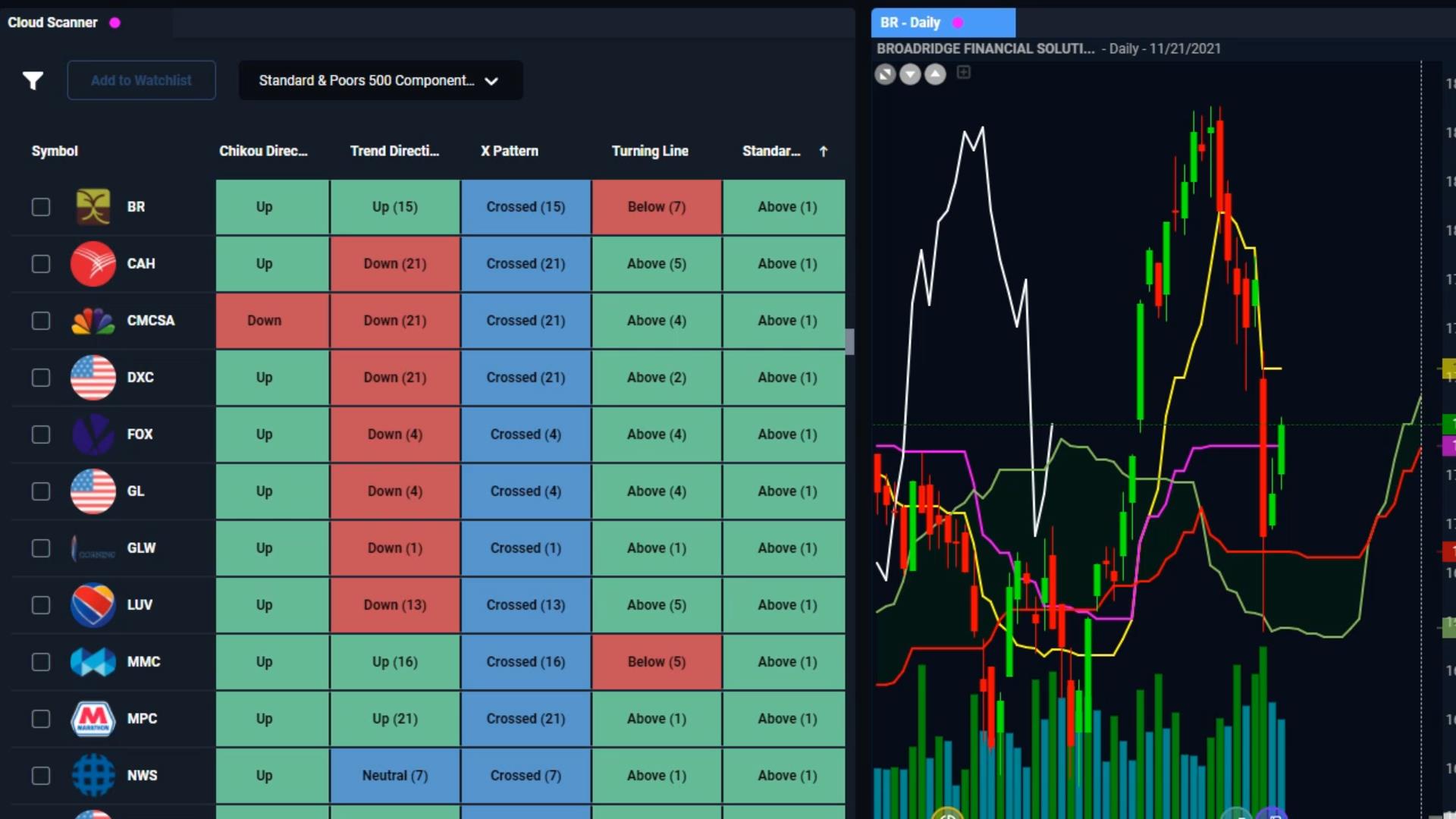Tick the LUV row checkbox
This screenshot has height=819, width=1456.
[x=41, y=605]
